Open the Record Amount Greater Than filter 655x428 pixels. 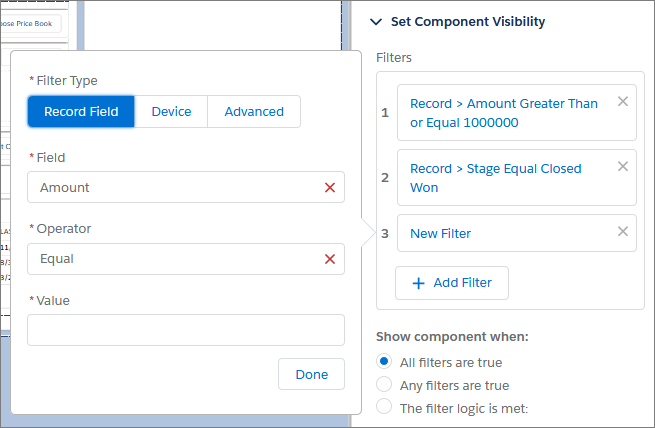pyautogui.click(x=504, y=113)
